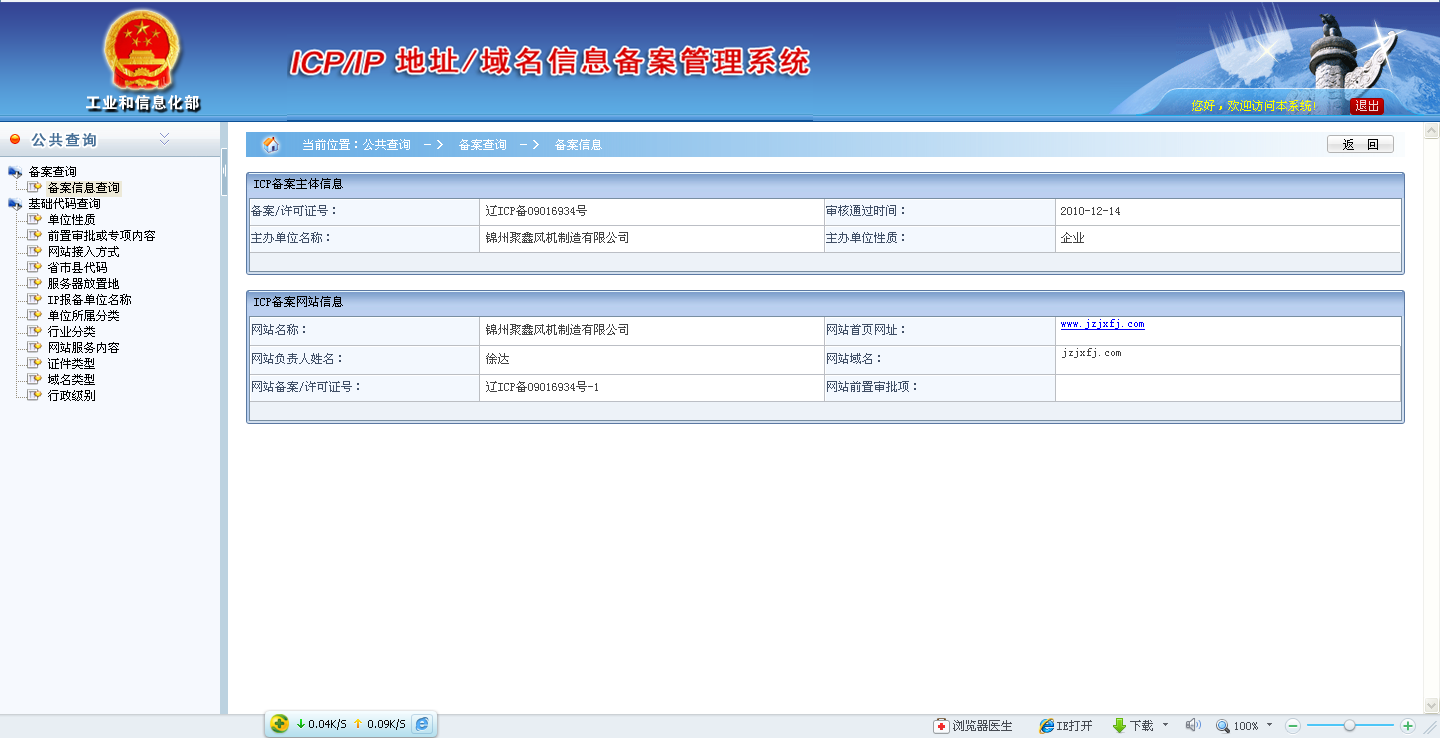Click IE打开 in the status bar
Viewport: 1440px width, 738px height.
click(x=1066, y=726)
